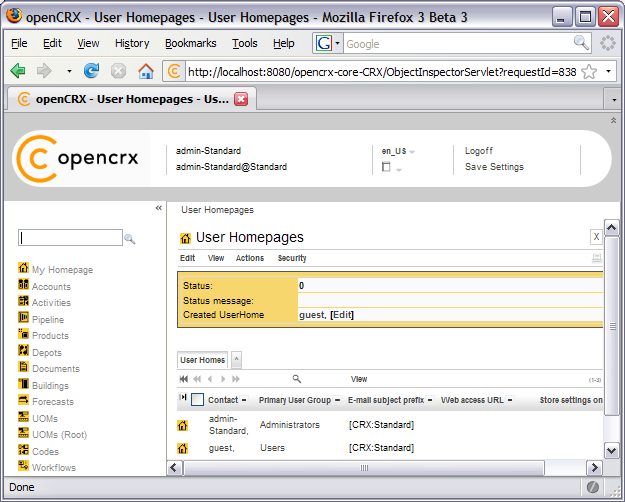Open the Bookmarks menu
The height and width of the screenshot is (502, 625).
[x=191, y=43]
